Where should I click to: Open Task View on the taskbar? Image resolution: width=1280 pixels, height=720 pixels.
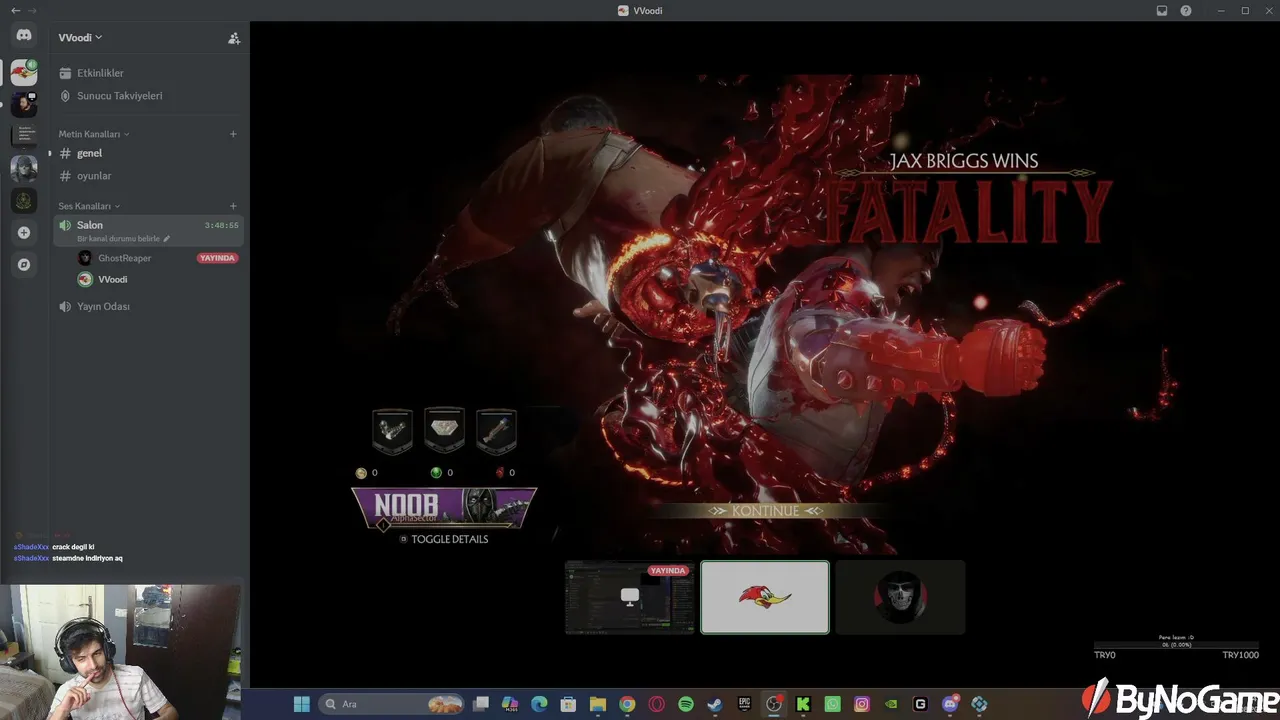(x=481, y=704)
